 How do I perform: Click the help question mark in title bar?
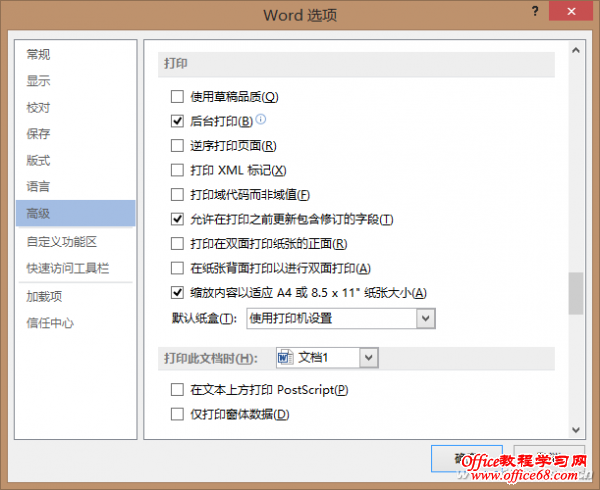point(535,11)
